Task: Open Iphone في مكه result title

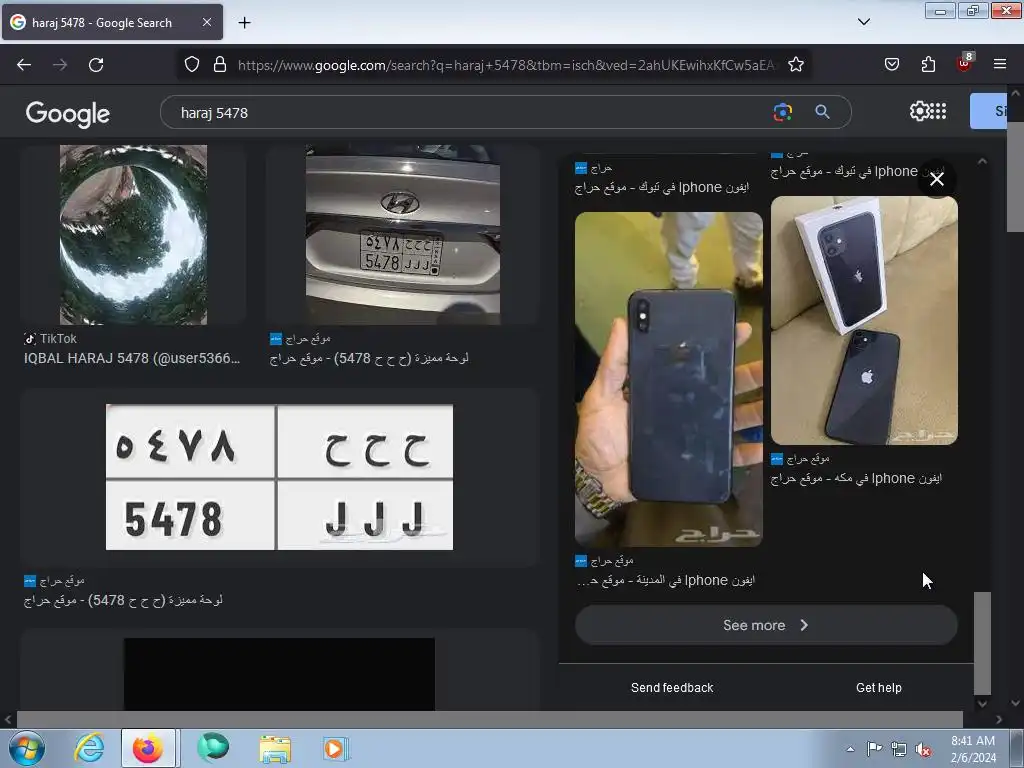Action: (x=856, y=478)
